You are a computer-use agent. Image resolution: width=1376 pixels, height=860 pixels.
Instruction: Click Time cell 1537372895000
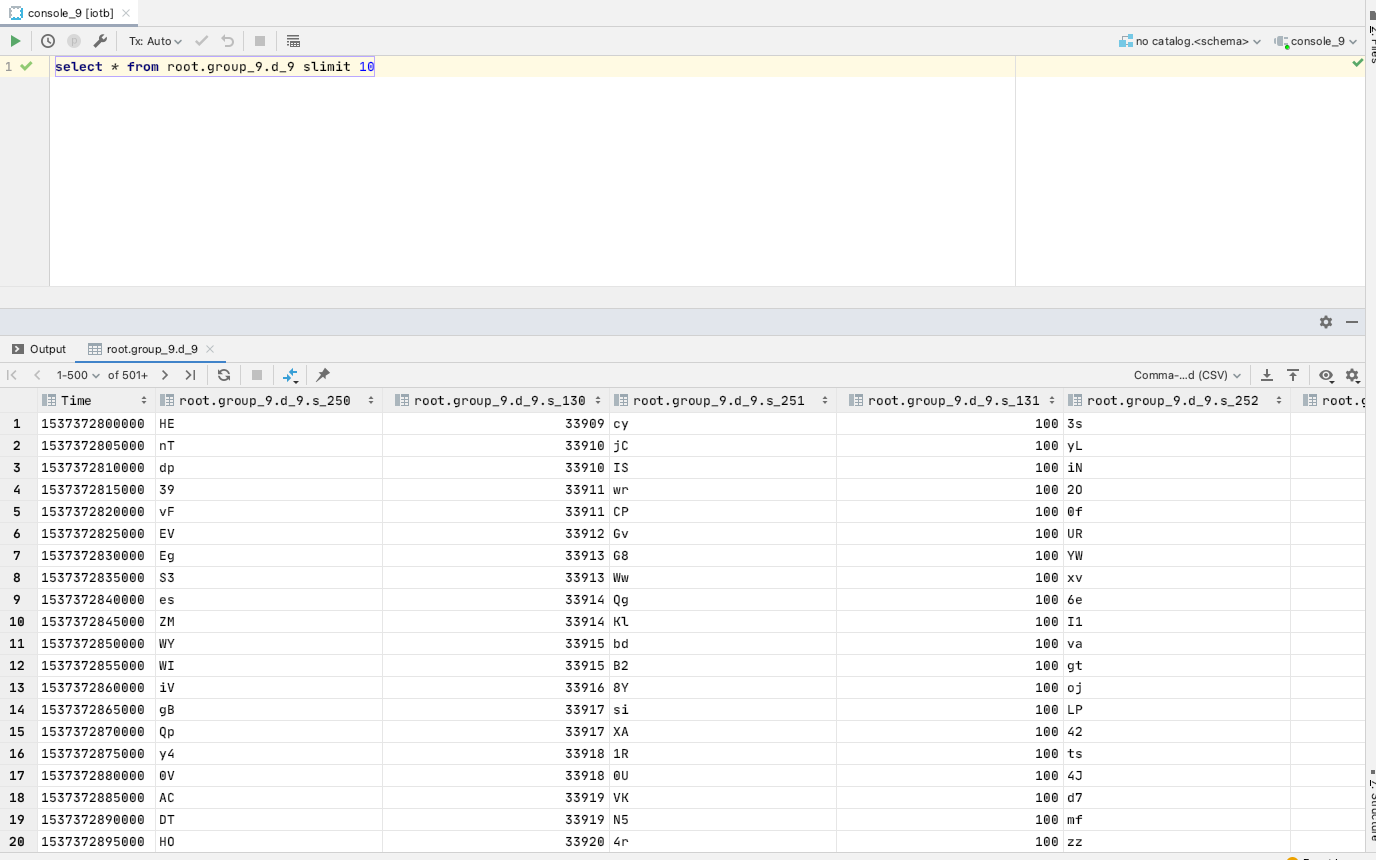[x=96, y=842]
